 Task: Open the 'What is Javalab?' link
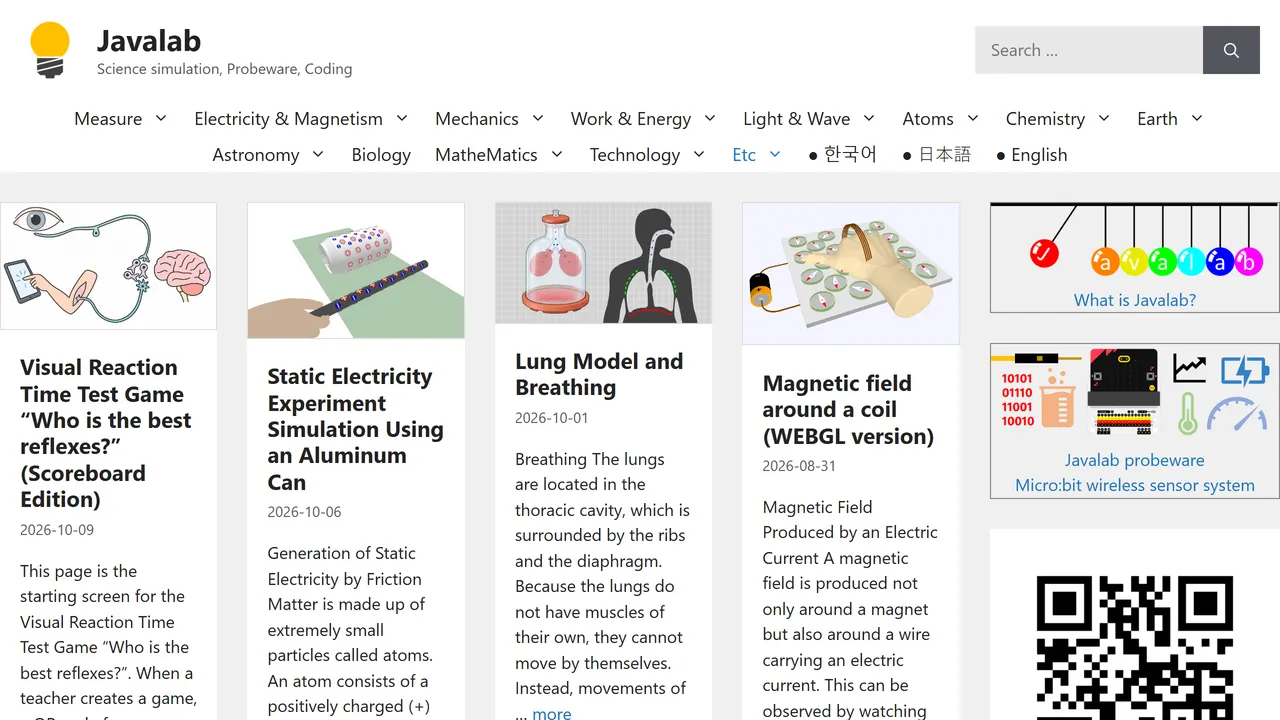pyautogui.click(x=1135, y=299)
